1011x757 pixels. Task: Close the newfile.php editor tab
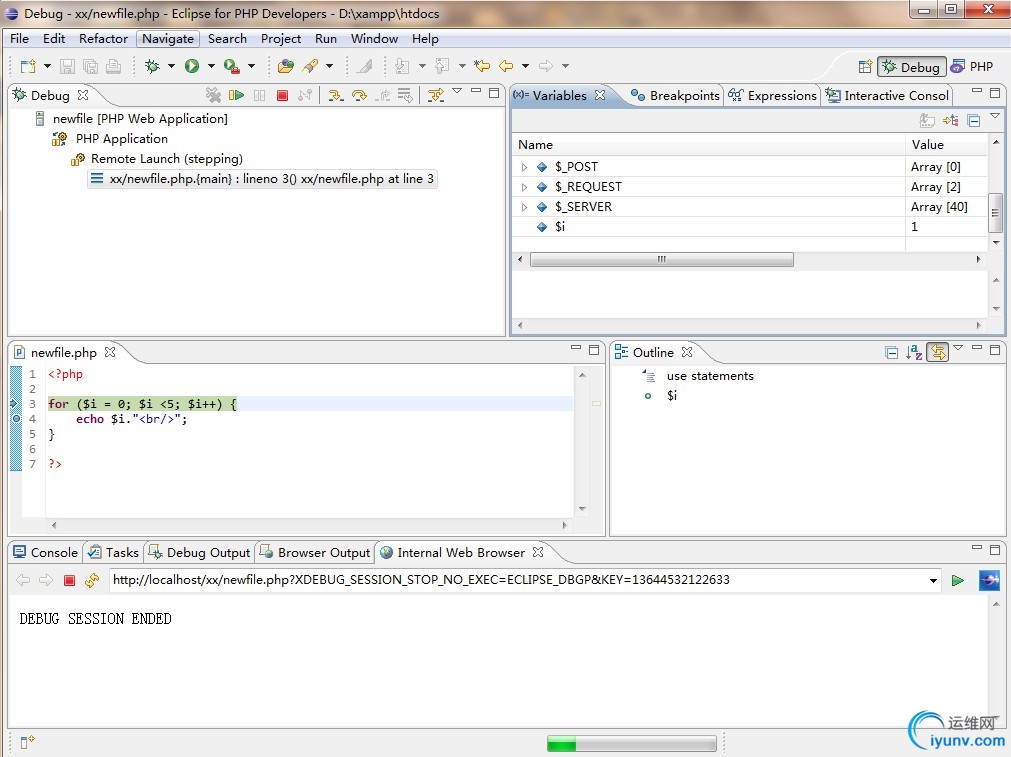tap(110, 352)
